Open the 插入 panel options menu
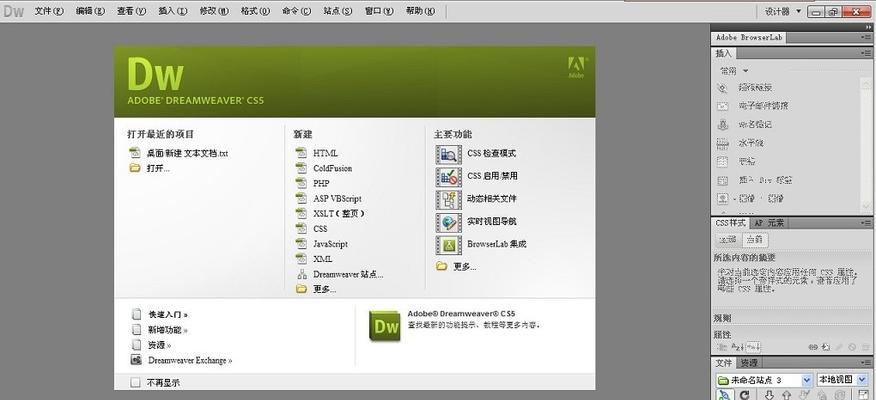The height and width of the screenshot is (400, 876). tap(867, 53)
